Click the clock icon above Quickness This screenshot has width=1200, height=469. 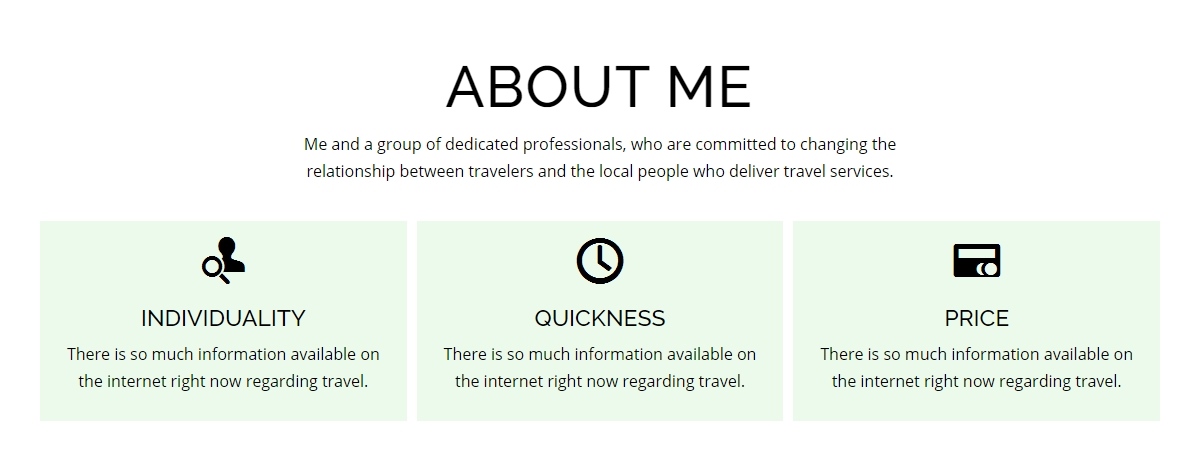point(600,261)
